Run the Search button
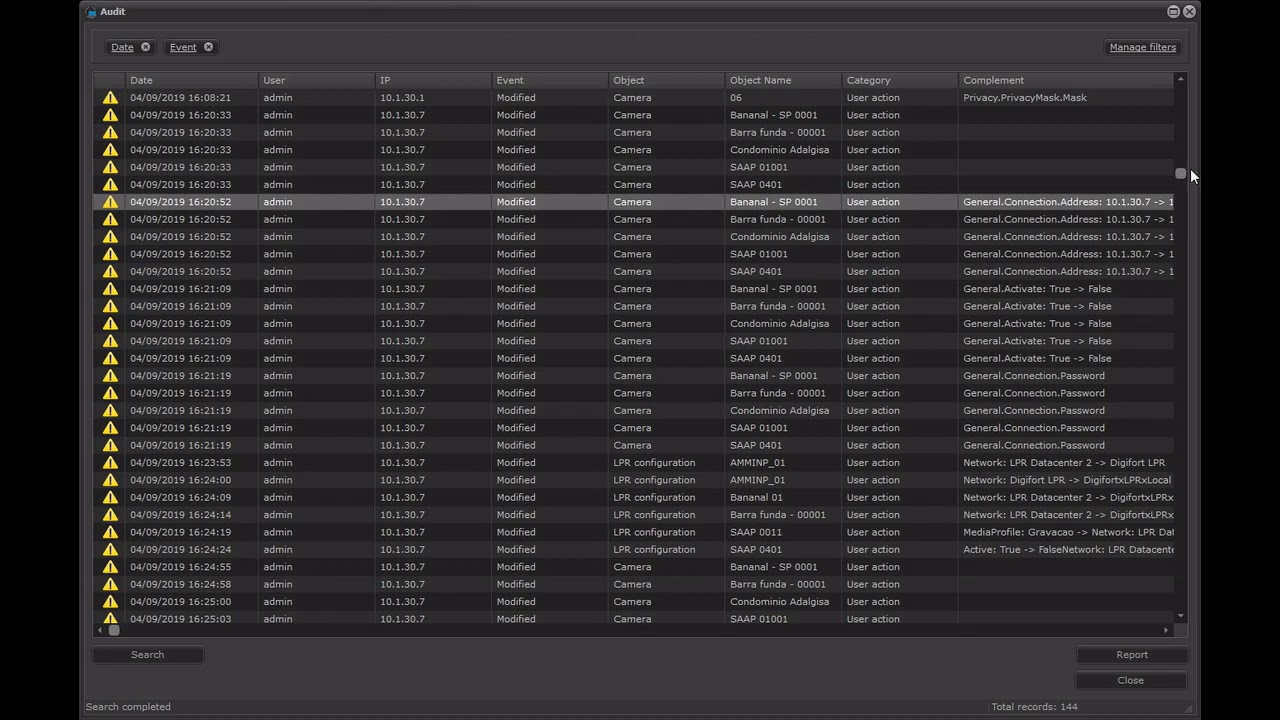 point(148,655)
